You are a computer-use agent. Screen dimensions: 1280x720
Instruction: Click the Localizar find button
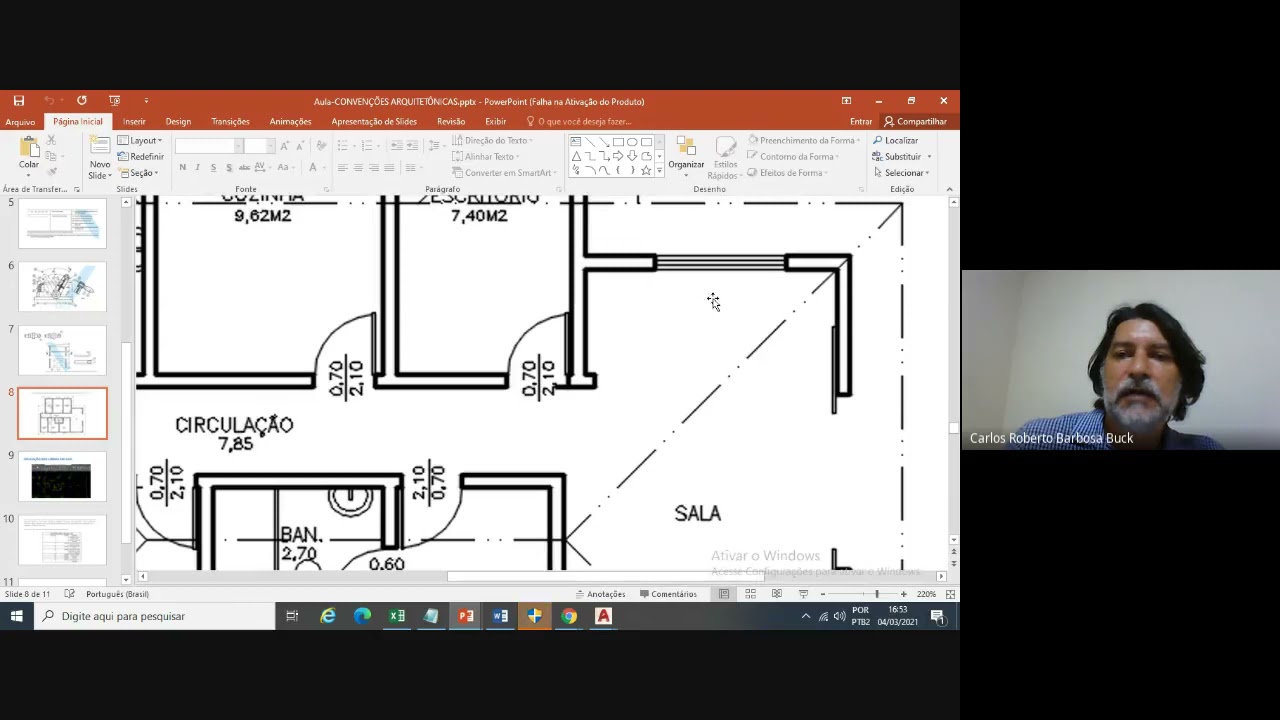coord(896,141)
